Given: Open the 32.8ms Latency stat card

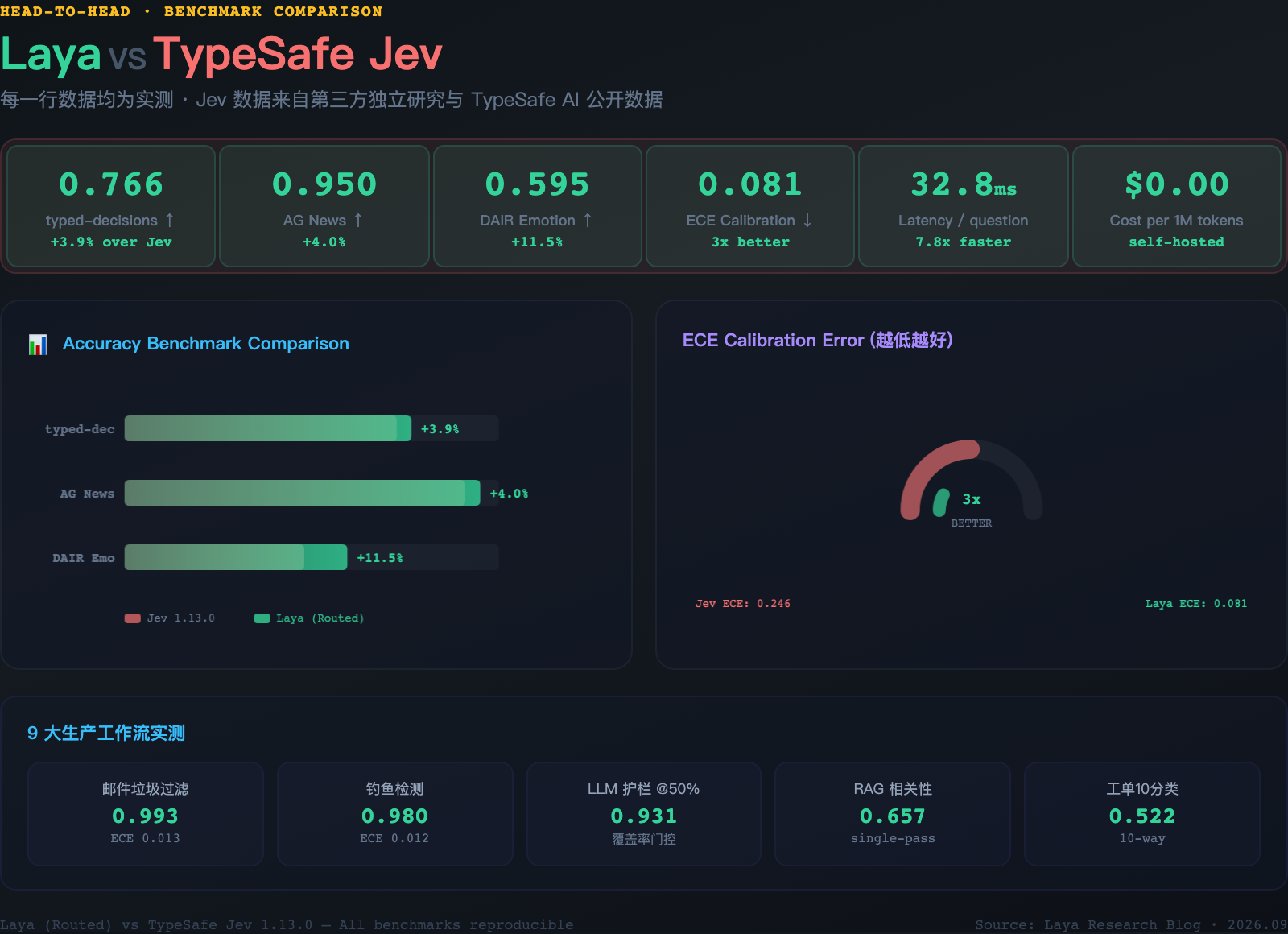Looking at the screenshot, I should [x=964, y=206].
